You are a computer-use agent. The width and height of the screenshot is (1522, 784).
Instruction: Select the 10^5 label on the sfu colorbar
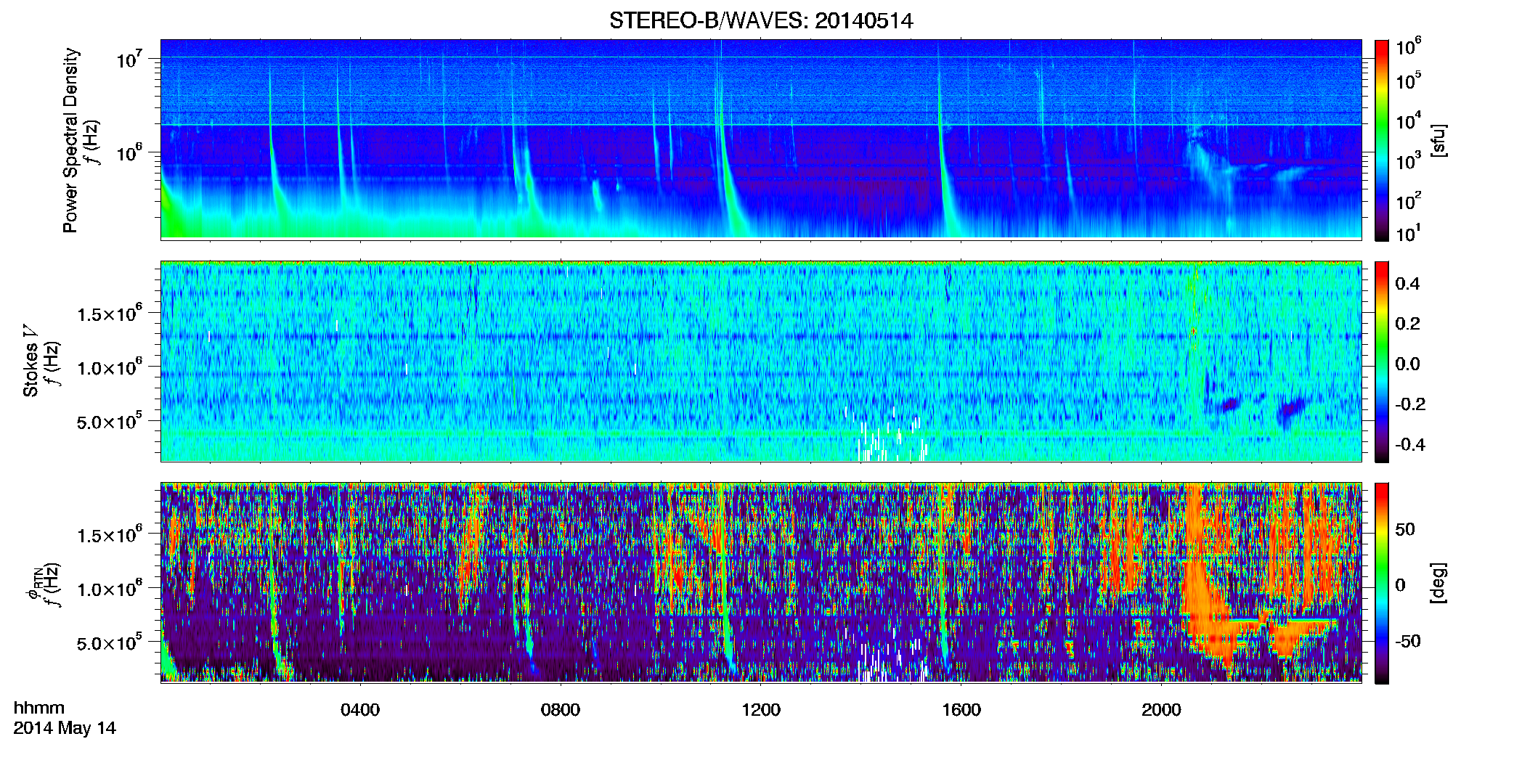coord(1408,81)
